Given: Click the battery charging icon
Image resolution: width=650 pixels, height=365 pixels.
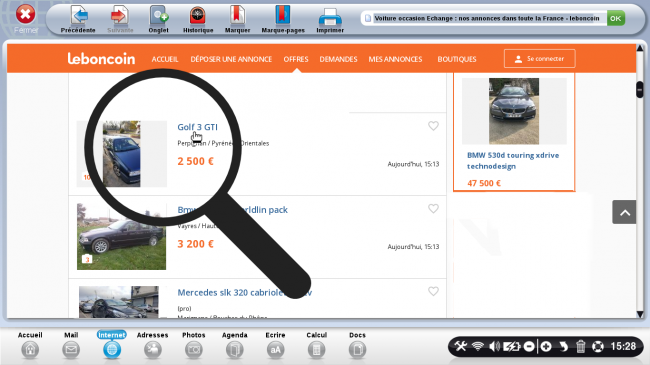Looking at the screenshot, I should coord(511,346).
